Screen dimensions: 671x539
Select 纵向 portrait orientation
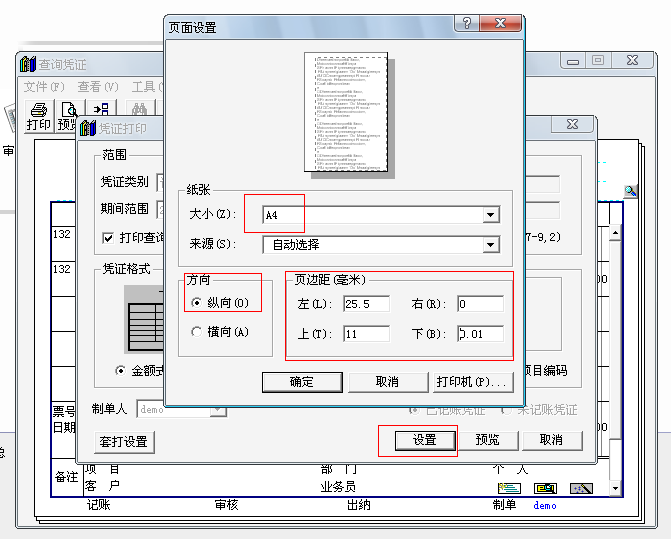[x=197, y=302]
